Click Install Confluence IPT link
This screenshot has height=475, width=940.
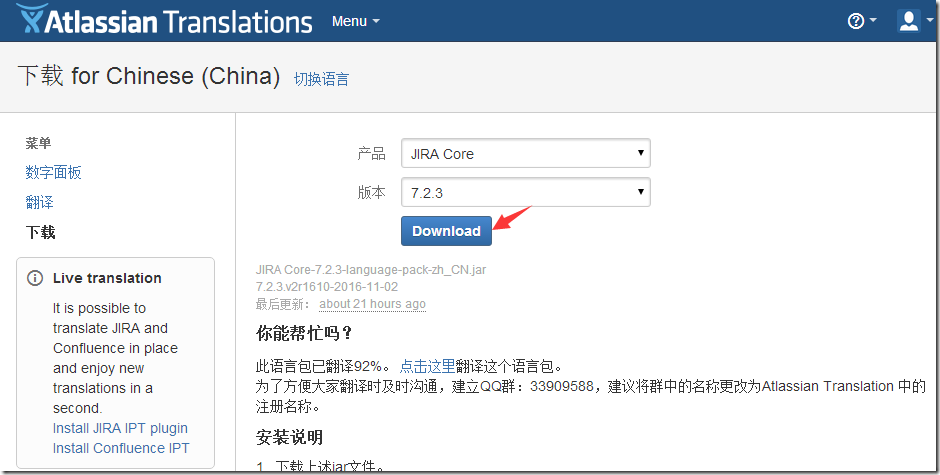(120, 448)
